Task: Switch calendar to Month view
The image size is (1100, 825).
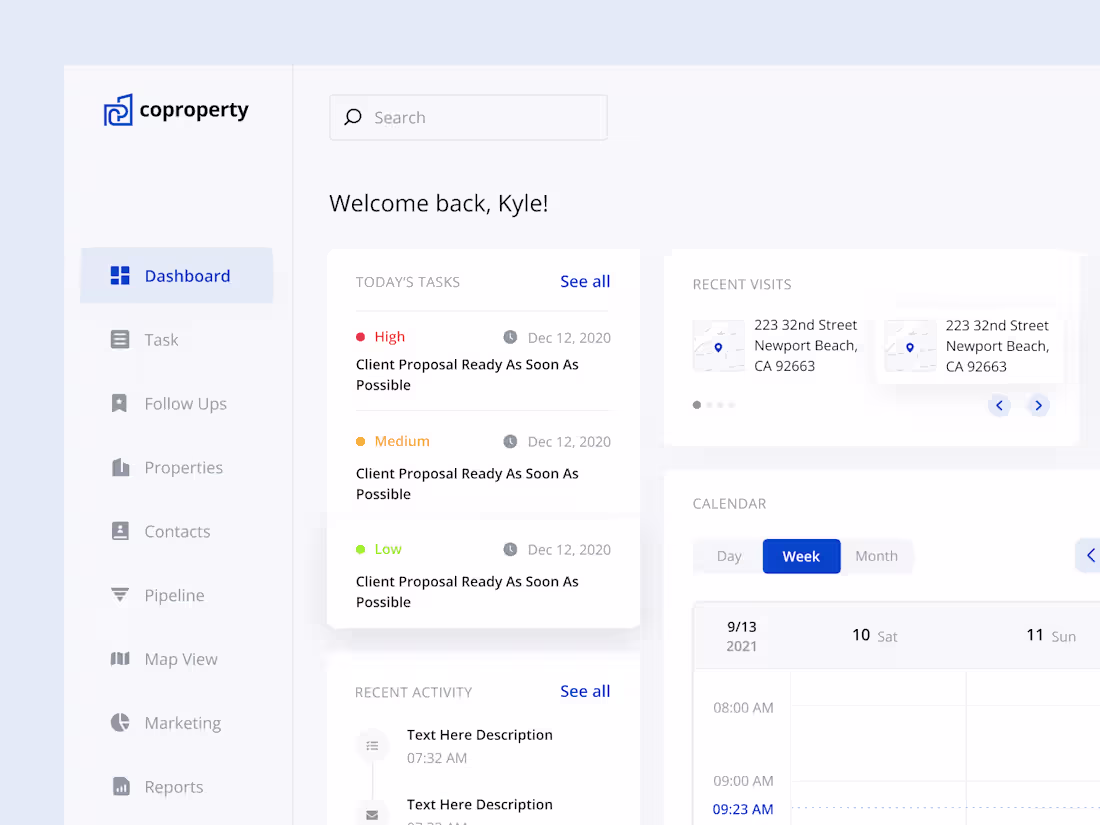Action: click(x=876, y=556)
